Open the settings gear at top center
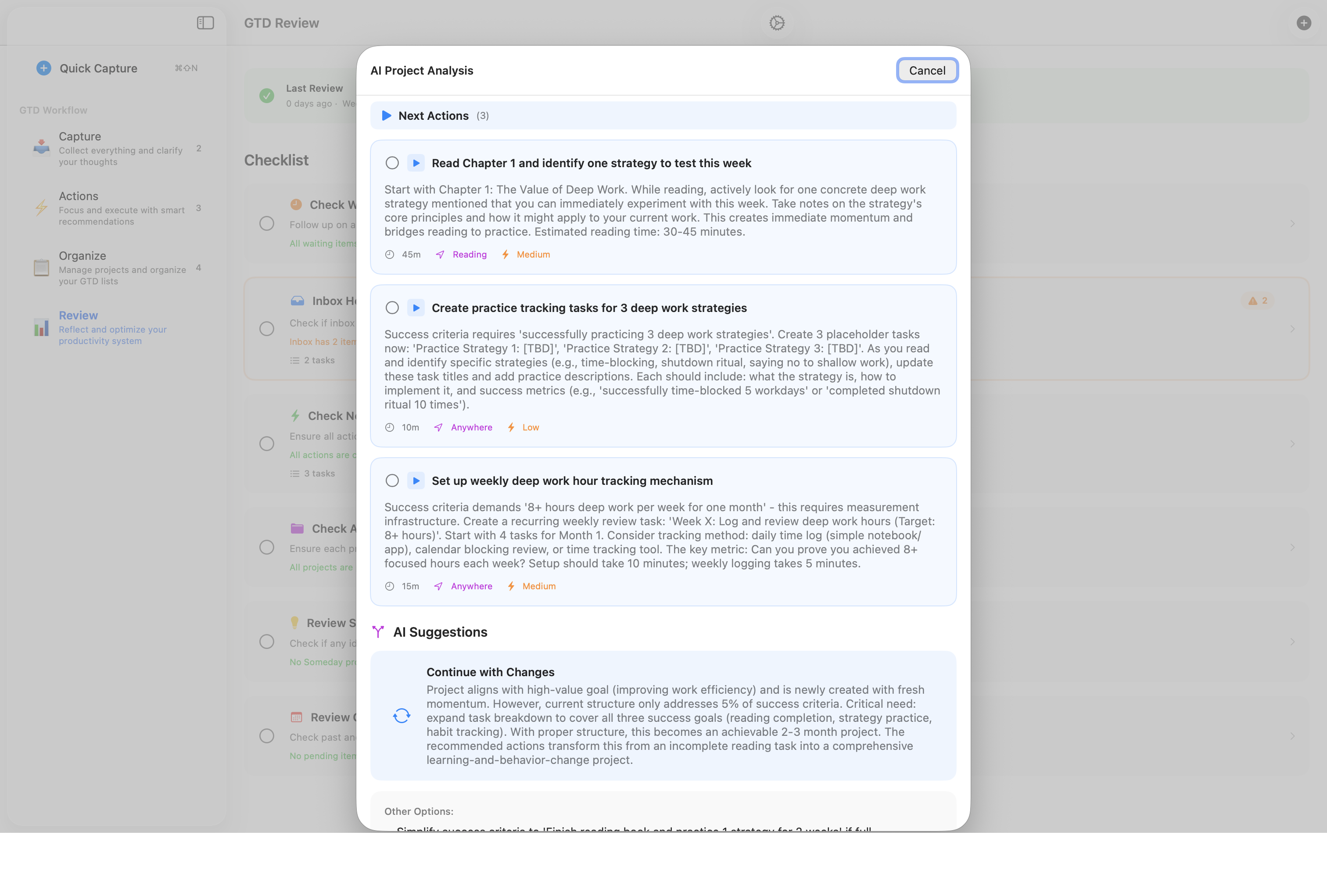The image size is (1327, 896). (x=777, y=23)
